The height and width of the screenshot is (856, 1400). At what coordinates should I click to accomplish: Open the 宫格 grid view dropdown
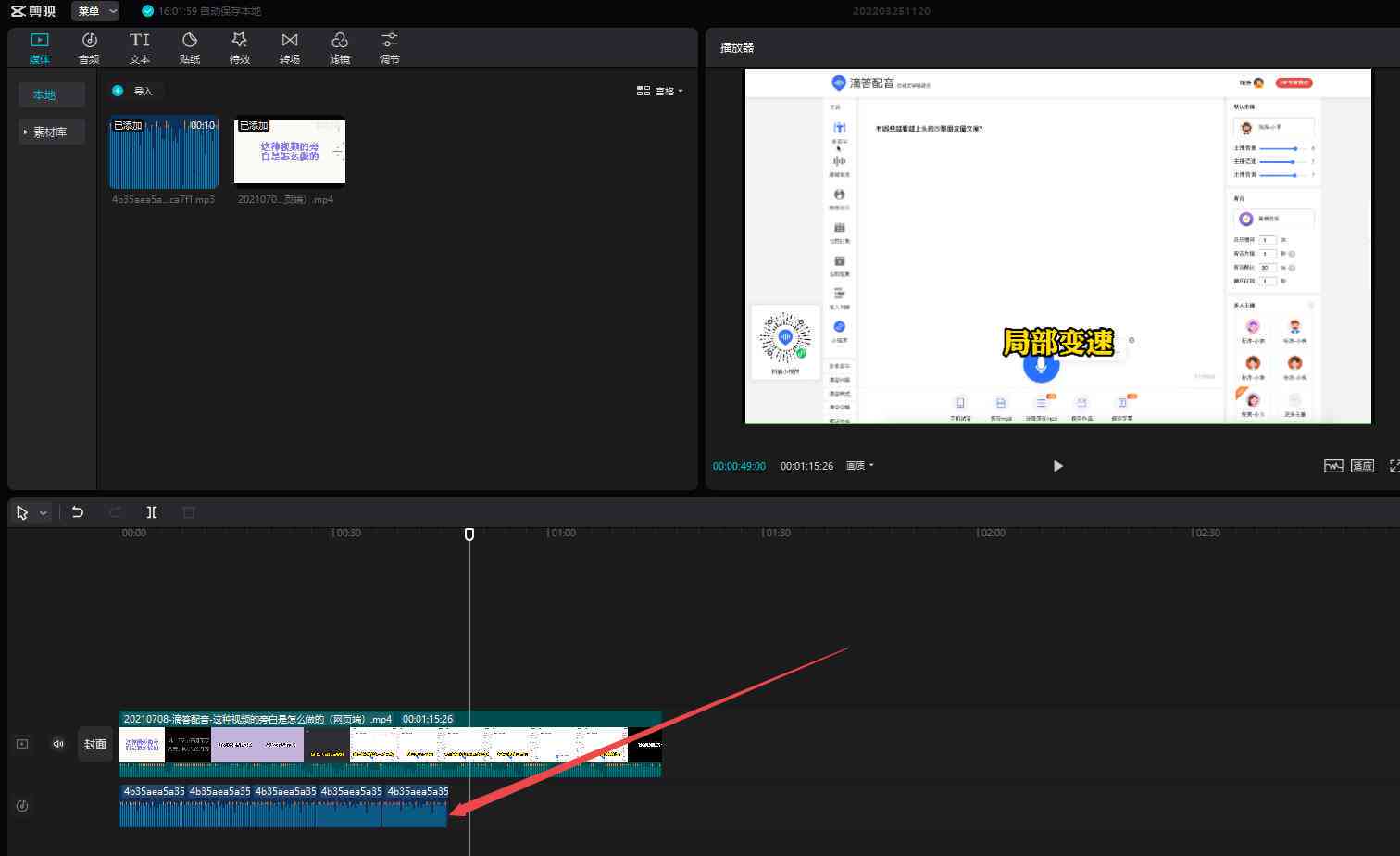pyautogui.click(x=660, y=91)
